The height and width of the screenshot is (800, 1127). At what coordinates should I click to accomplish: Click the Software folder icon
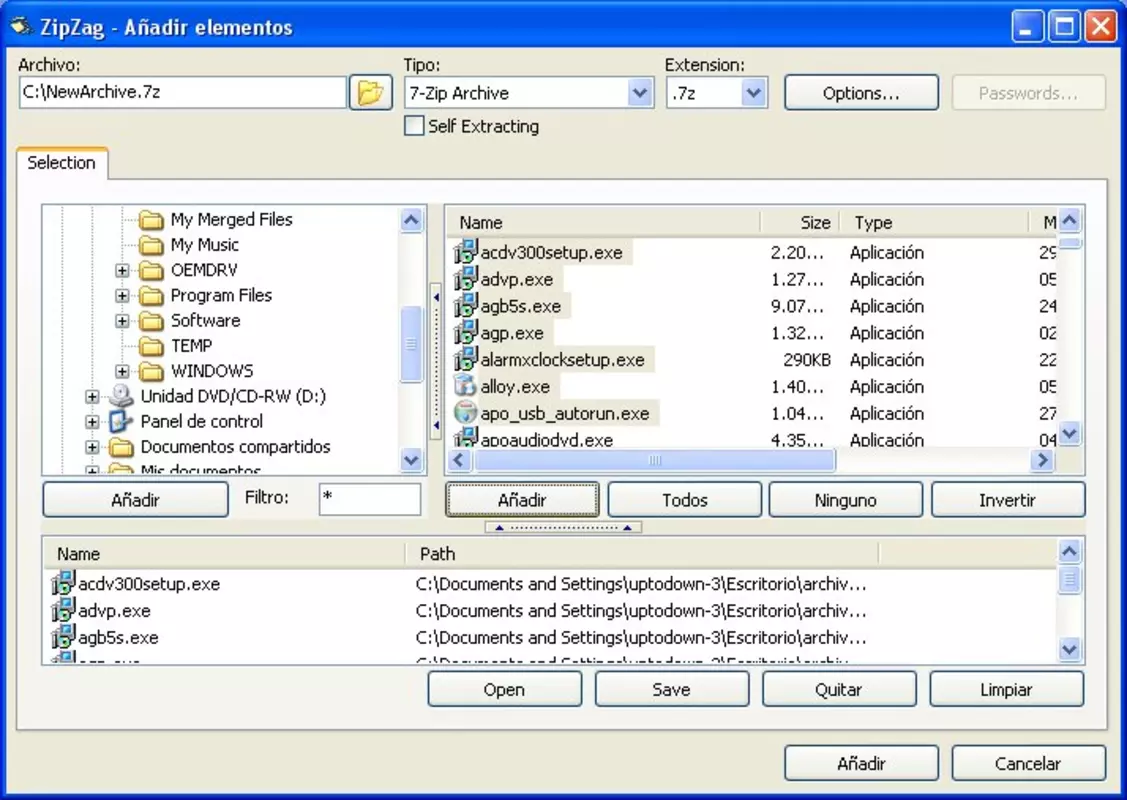pyautogui.click(x=151, y=321)
